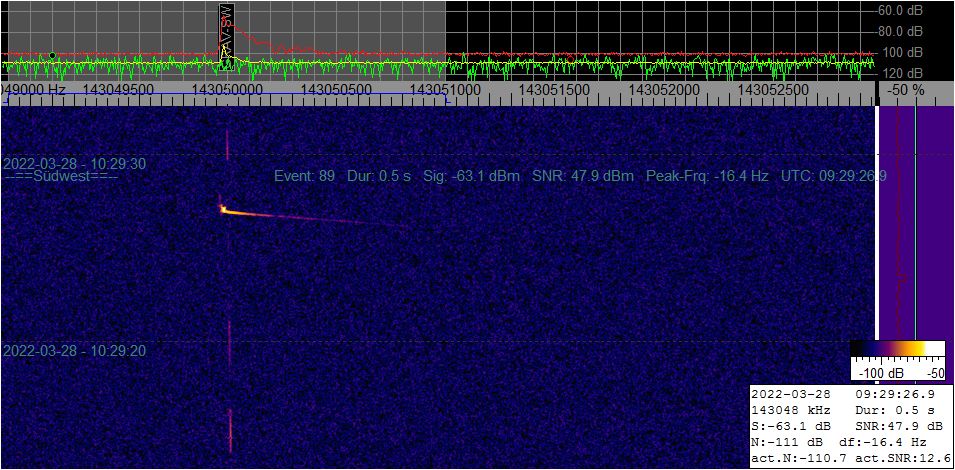Click 09:29:26.9 in the info box
This screenshot has width=955, height=470.
point(895,395)
